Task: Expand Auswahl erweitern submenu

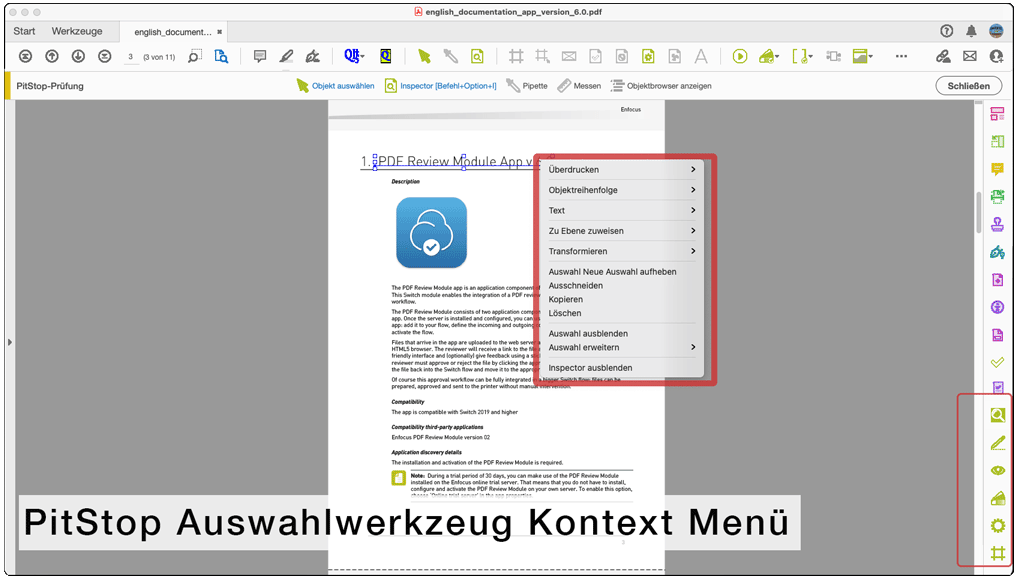Action: click(622, 347)
